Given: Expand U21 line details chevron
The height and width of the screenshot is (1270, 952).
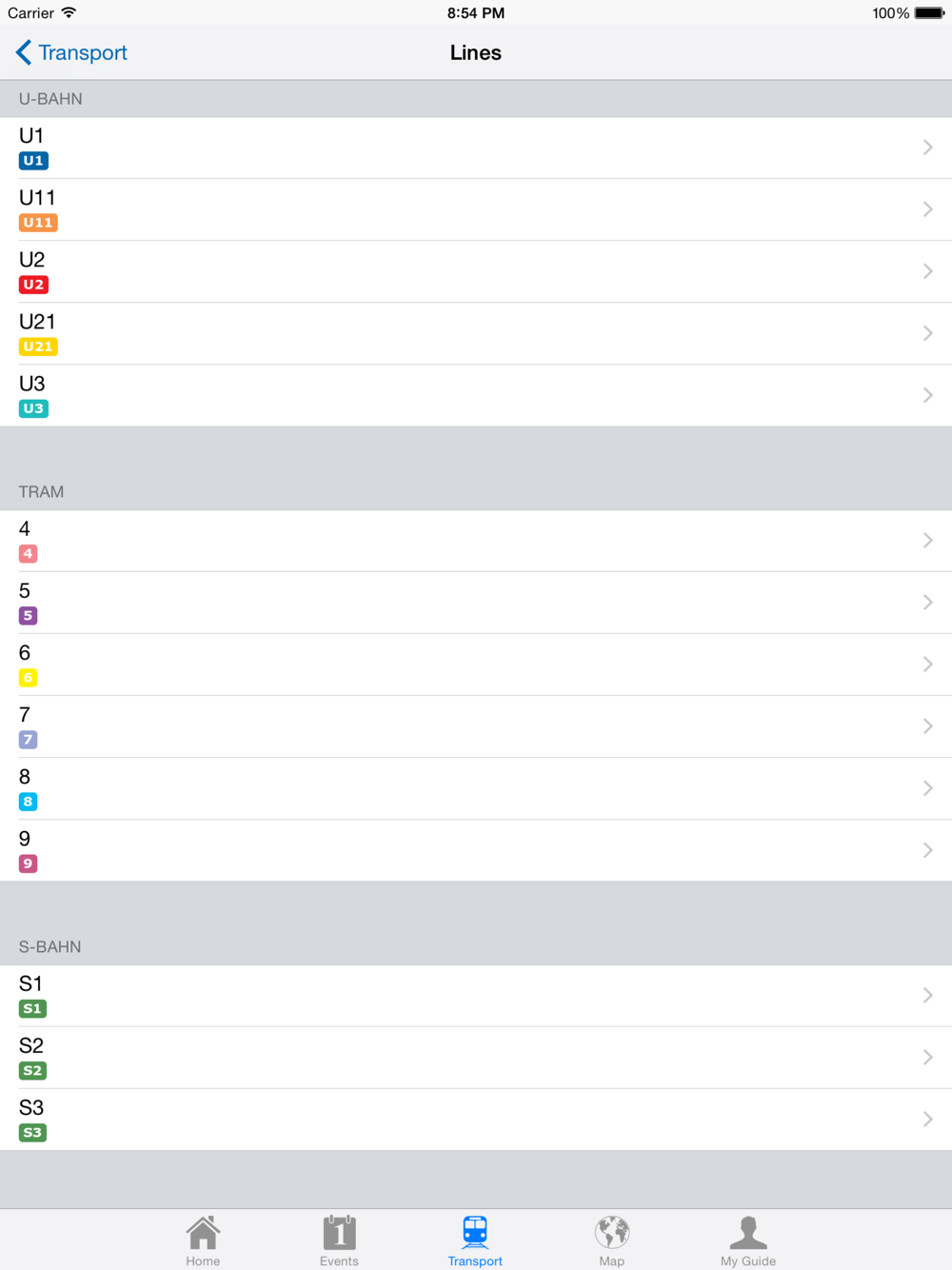Looking at the screenshot, I should point(927,333).
